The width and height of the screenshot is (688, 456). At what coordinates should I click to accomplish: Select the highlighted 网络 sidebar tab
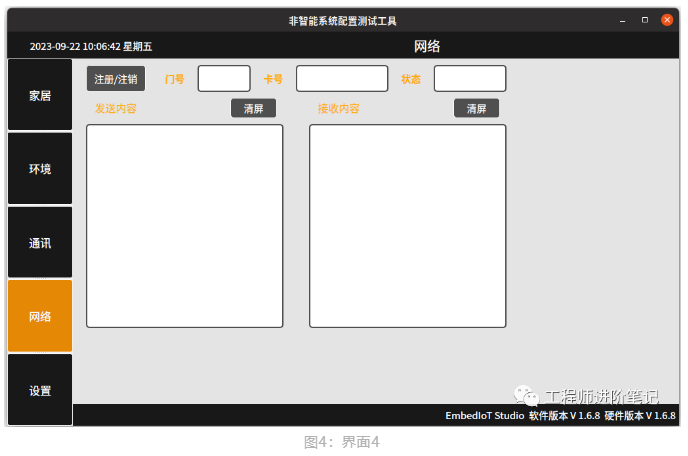40,316
